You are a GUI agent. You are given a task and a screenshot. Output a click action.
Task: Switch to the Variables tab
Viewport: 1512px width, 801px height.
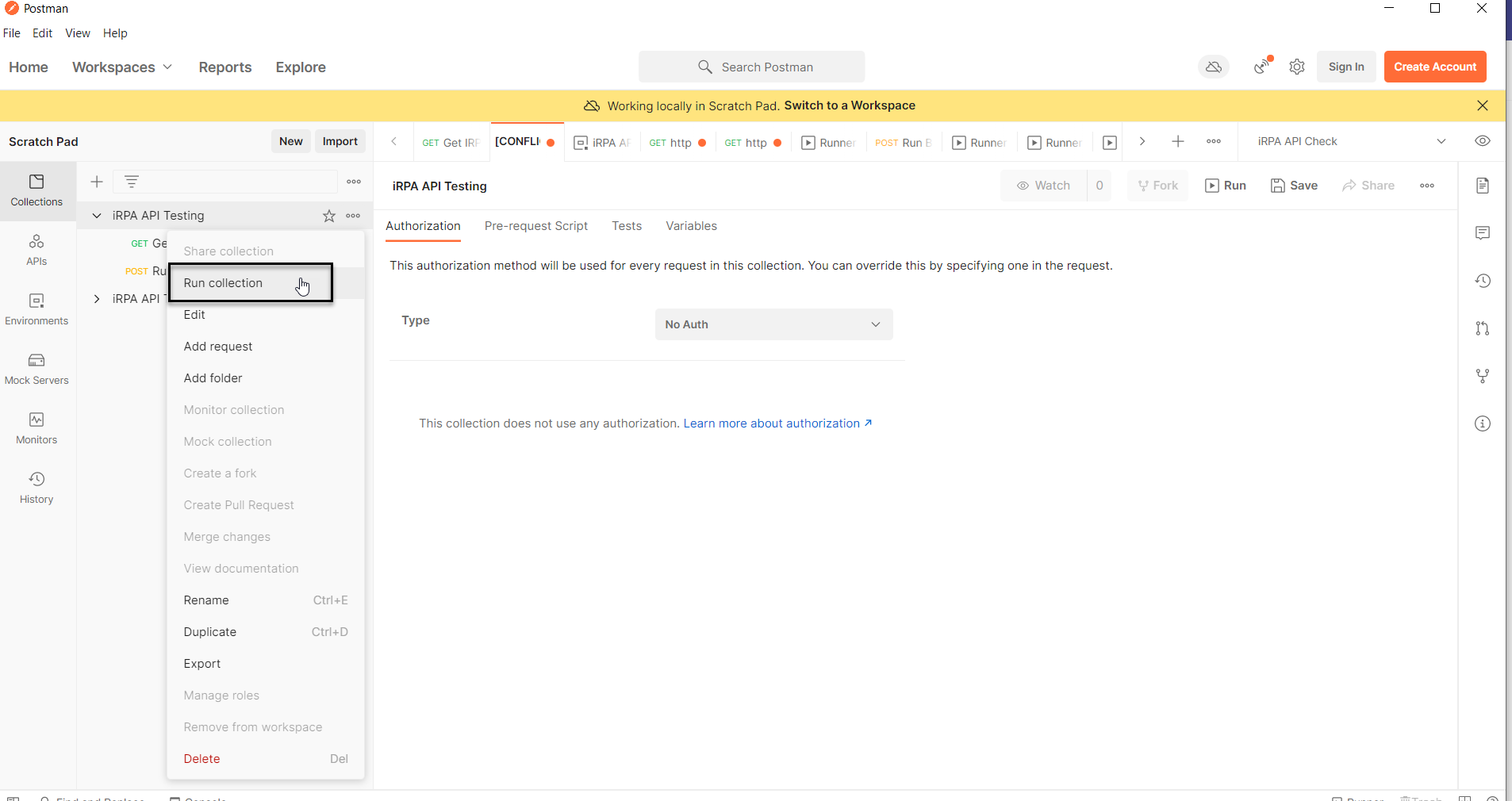(x=691, y=226)
